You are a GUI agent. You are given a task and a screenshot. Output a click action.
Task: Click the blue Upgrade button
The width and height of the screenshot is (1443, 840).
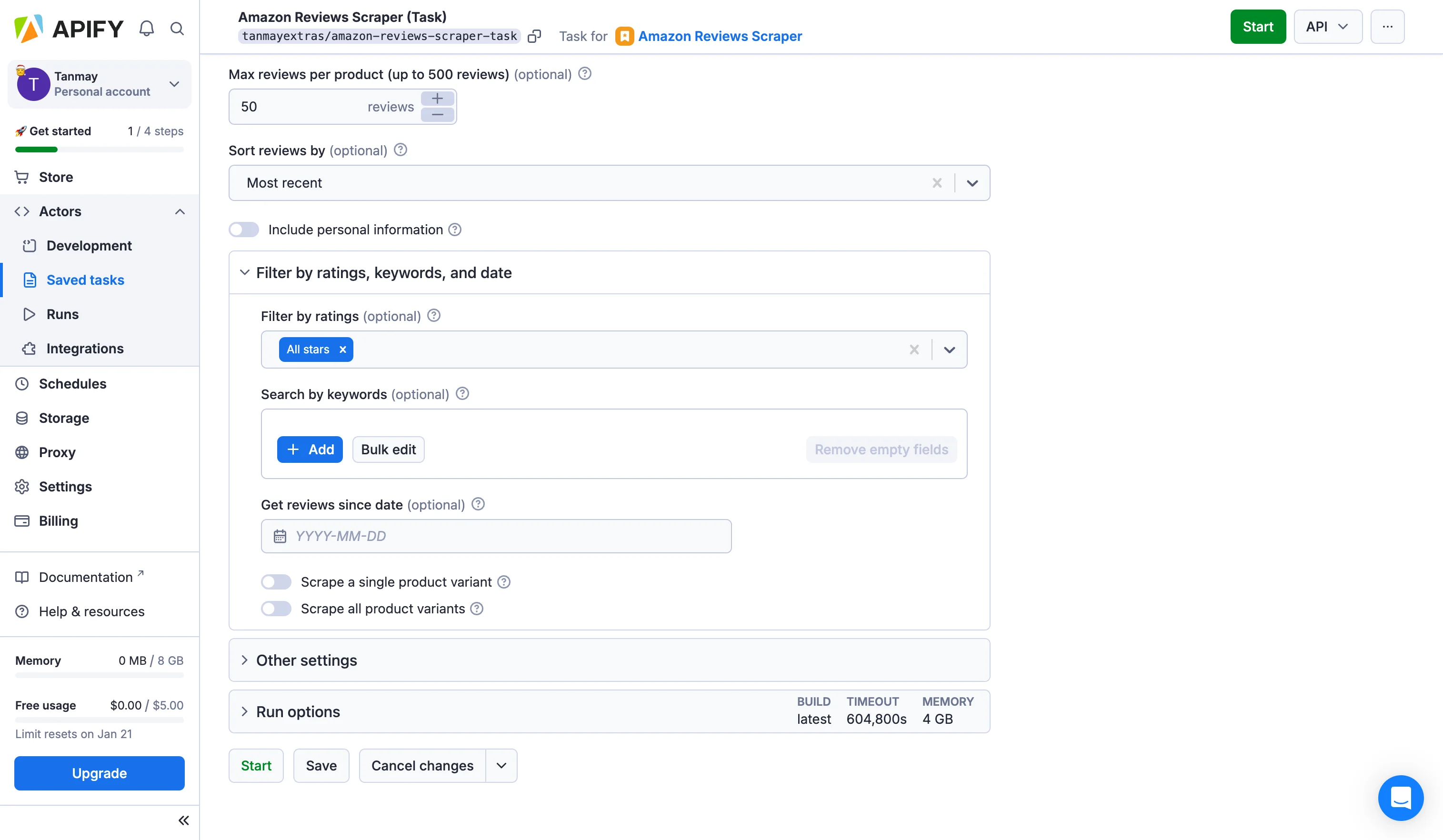(x=99, y=773)
